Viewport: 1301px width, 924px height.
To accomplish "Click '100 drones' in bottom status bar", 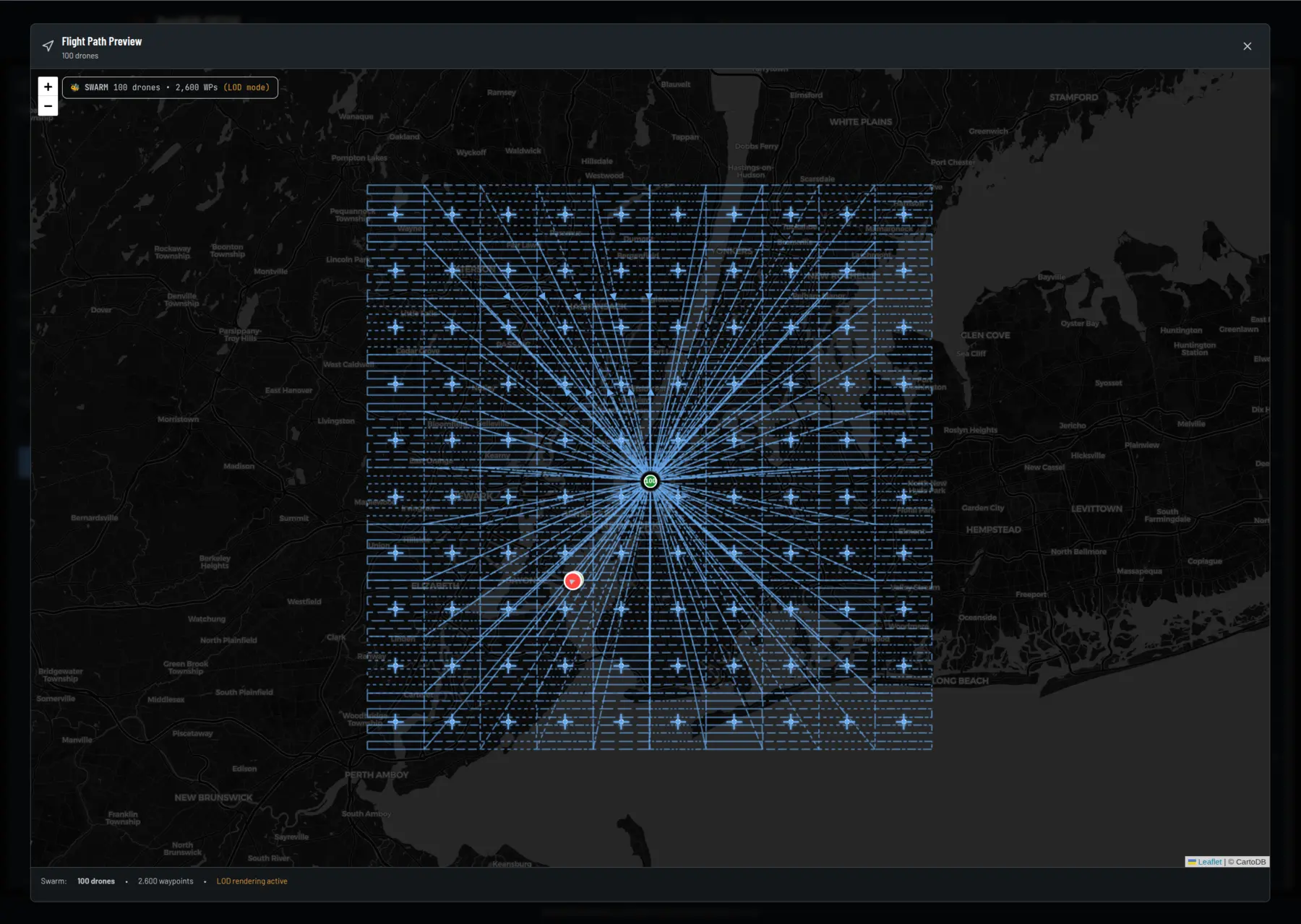I will pyautogui.click(x=96, y=881).
